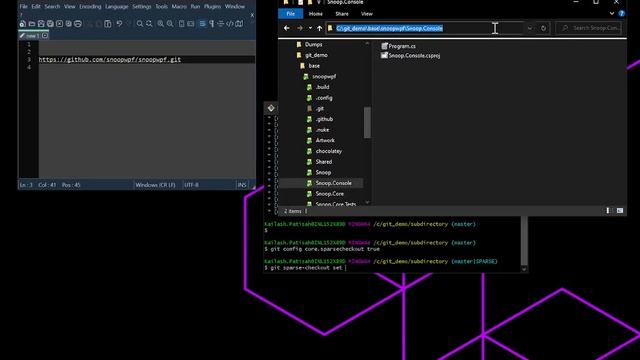Expand the address bar history dropdown
This screenshot has height=360, width=640.
click(529, 28)
